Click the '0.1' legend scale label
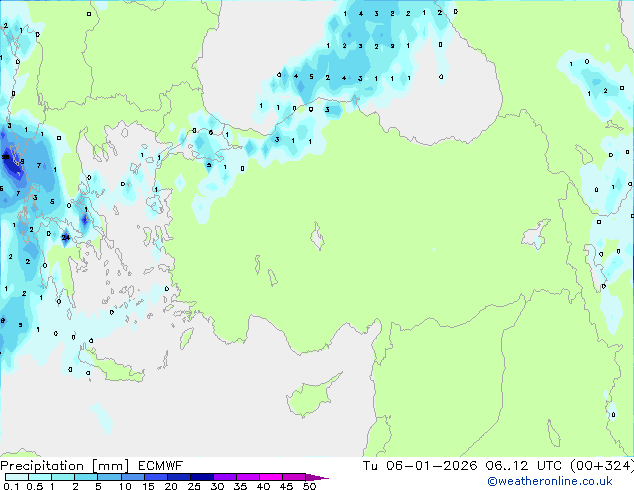 pyautogui.click(x=11, y=486)
